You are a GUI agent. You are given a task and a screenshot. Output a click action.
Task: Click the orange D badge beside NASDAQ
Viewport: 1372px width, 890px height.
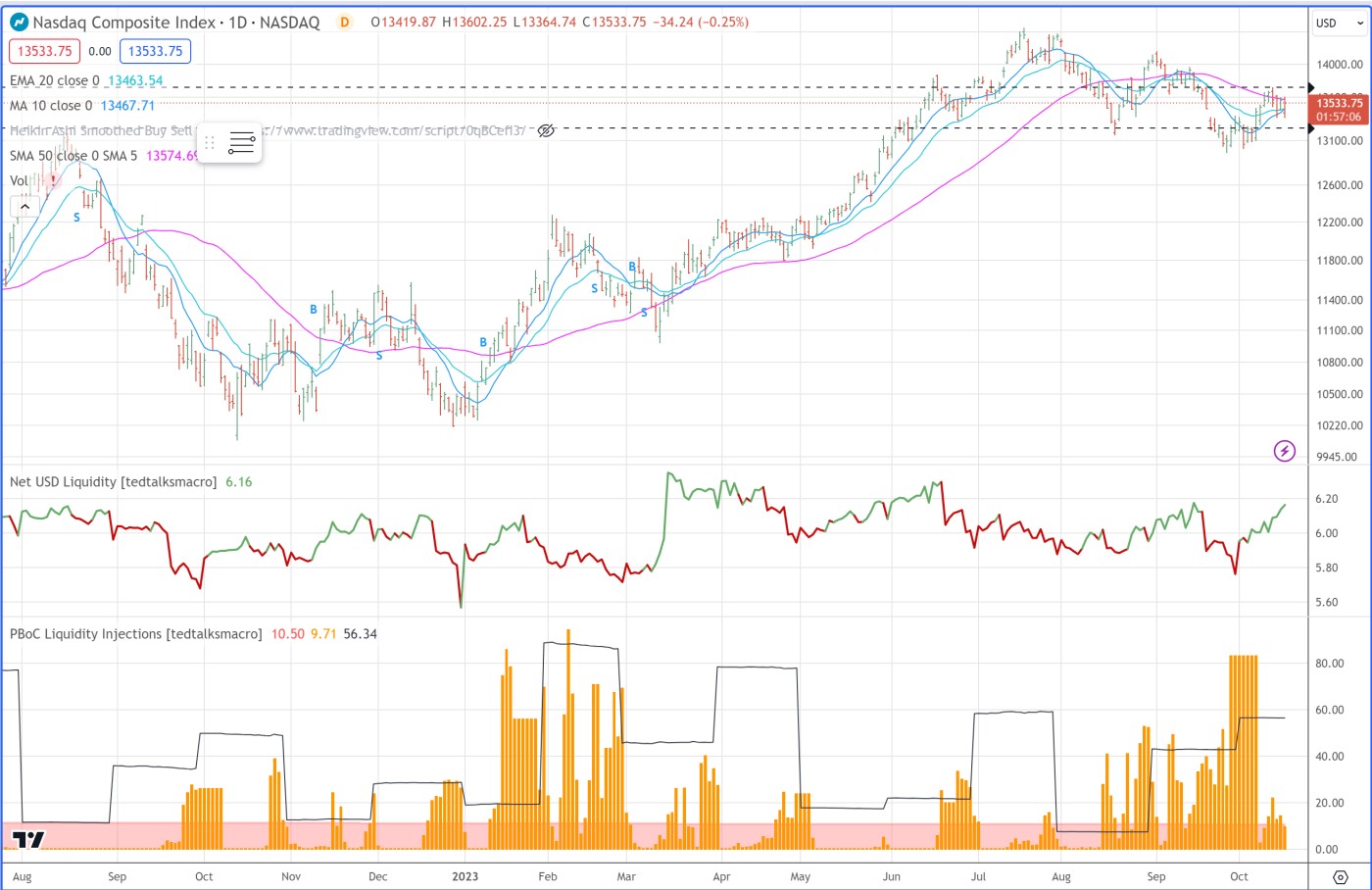pyautogui.click(x=344, y=22)
